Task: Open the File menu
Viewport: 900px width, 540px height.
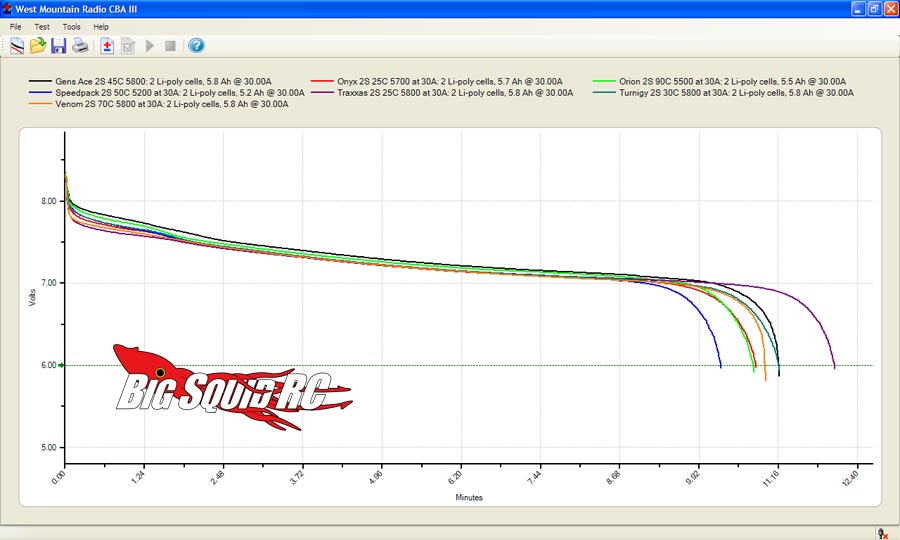Action: pos(15,26)
